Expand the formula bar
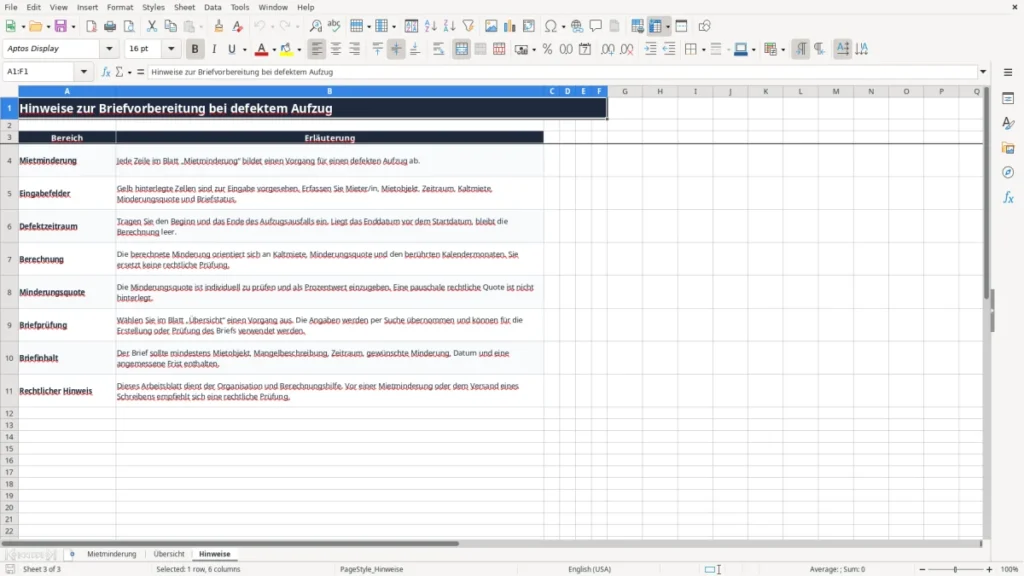The height and width of the screenshot is (576, 1024). (983, 72)
